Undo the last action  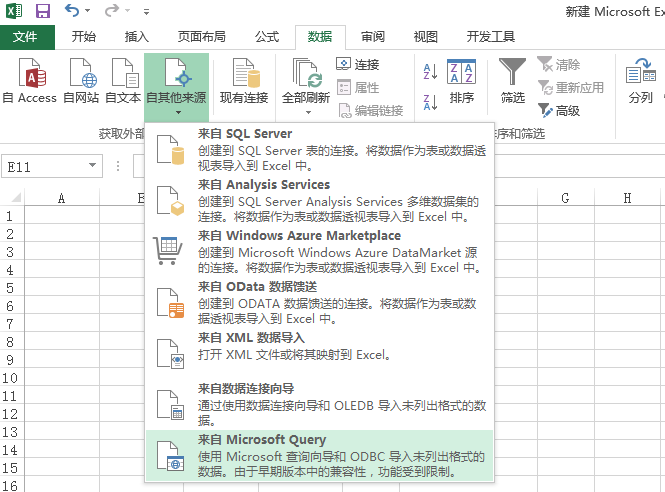pos(72,10)
